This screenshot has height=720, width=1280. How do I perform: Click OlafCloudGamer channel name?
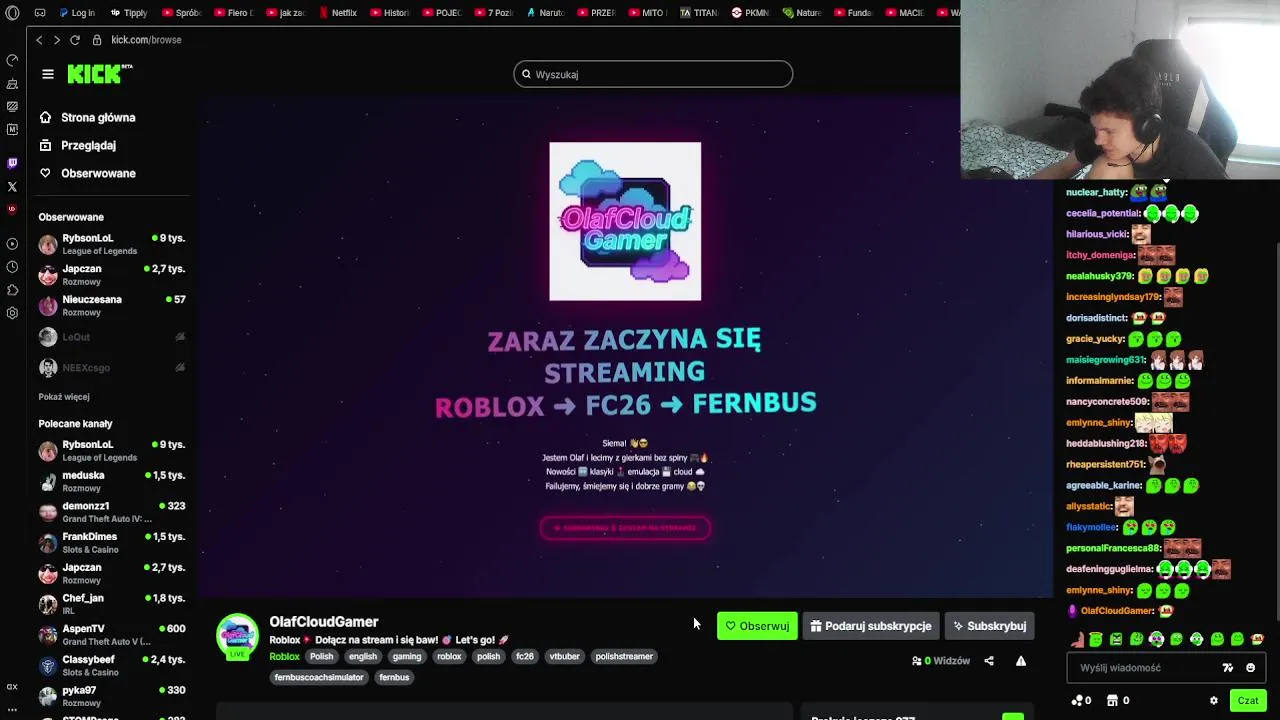pyautogui.click(x=323, y=622)
